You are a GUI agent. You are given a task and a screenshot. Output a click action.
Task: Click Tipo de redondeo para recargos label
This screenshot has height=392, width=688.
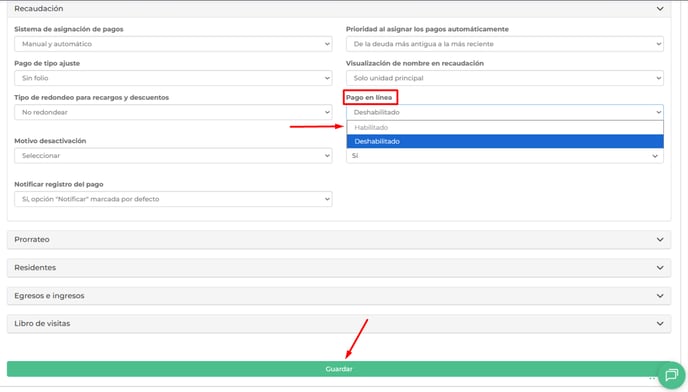point(92,97)
